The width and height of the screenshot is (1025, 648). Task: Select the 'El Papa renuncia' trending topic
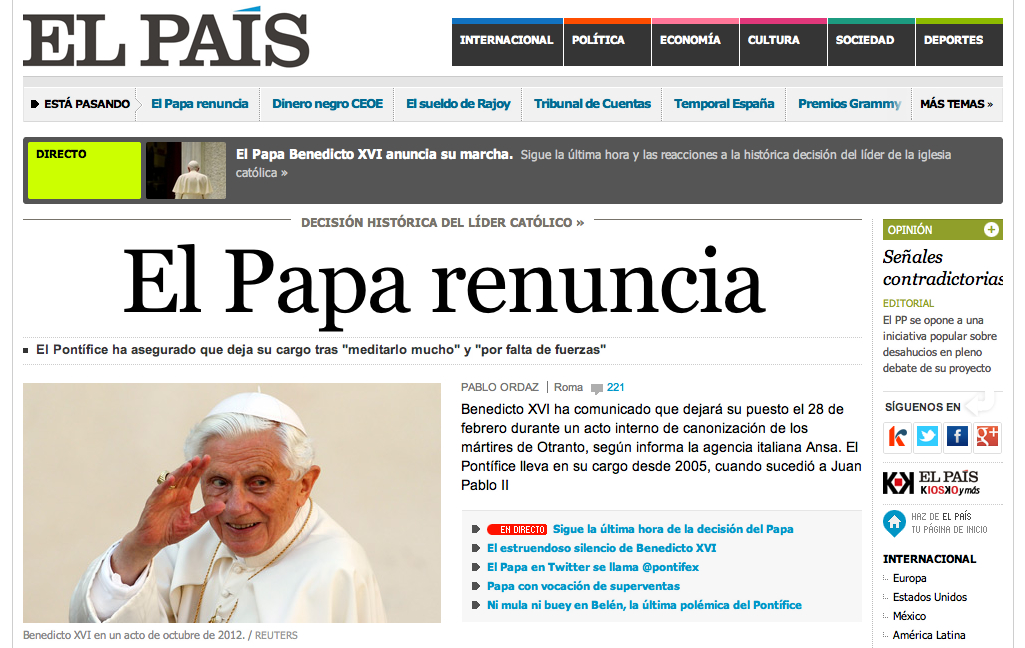[199, 104]
